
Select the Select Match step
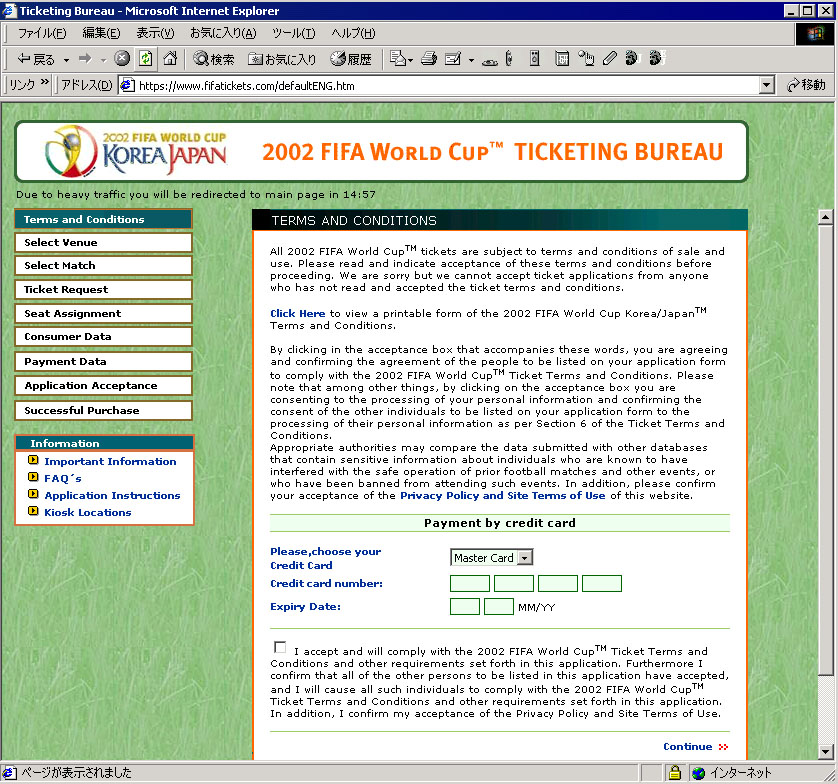pyautogui.click(x=103, y=266)
